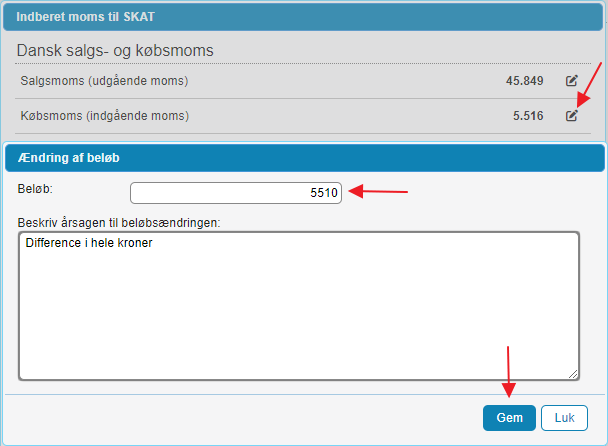This screenshot has width=608, height=446.
Task: Close the dialog using Luk
Action: [564, 418]
